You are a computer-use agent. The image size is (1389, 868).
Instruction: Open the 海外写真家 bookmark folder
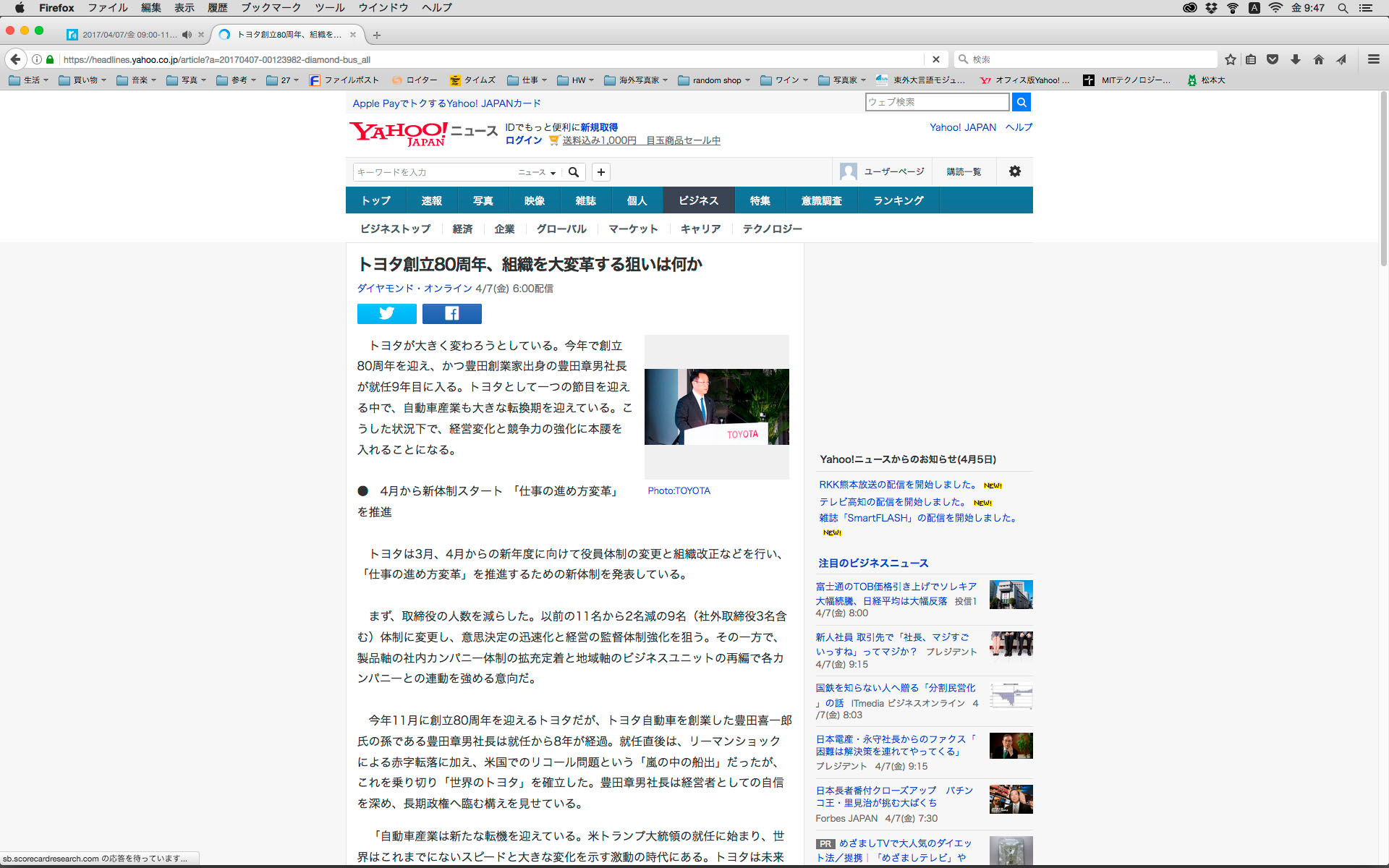(636, 80)
